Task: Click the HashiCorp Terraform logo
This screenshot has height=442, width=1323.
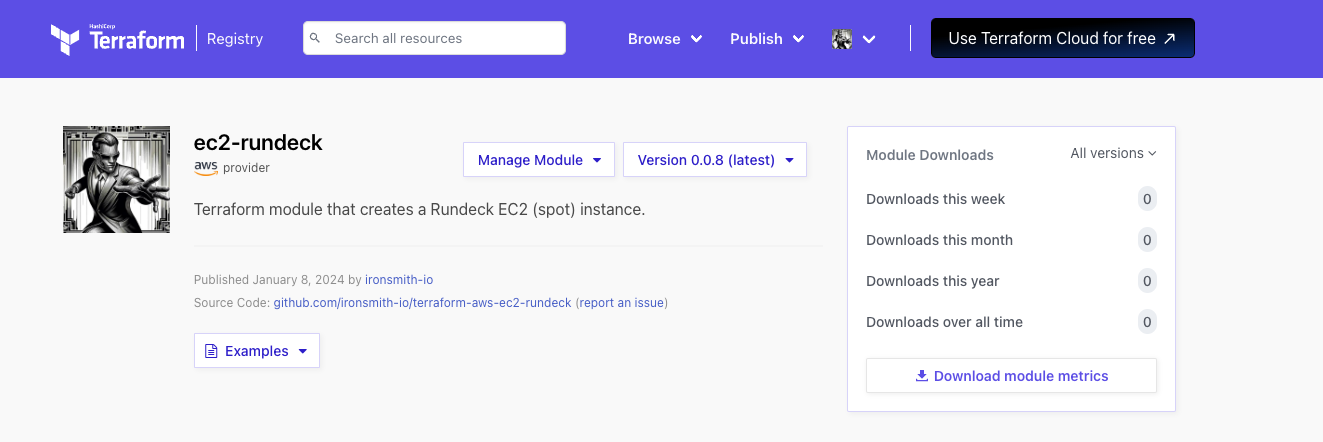Action: [x=117, y=39]
